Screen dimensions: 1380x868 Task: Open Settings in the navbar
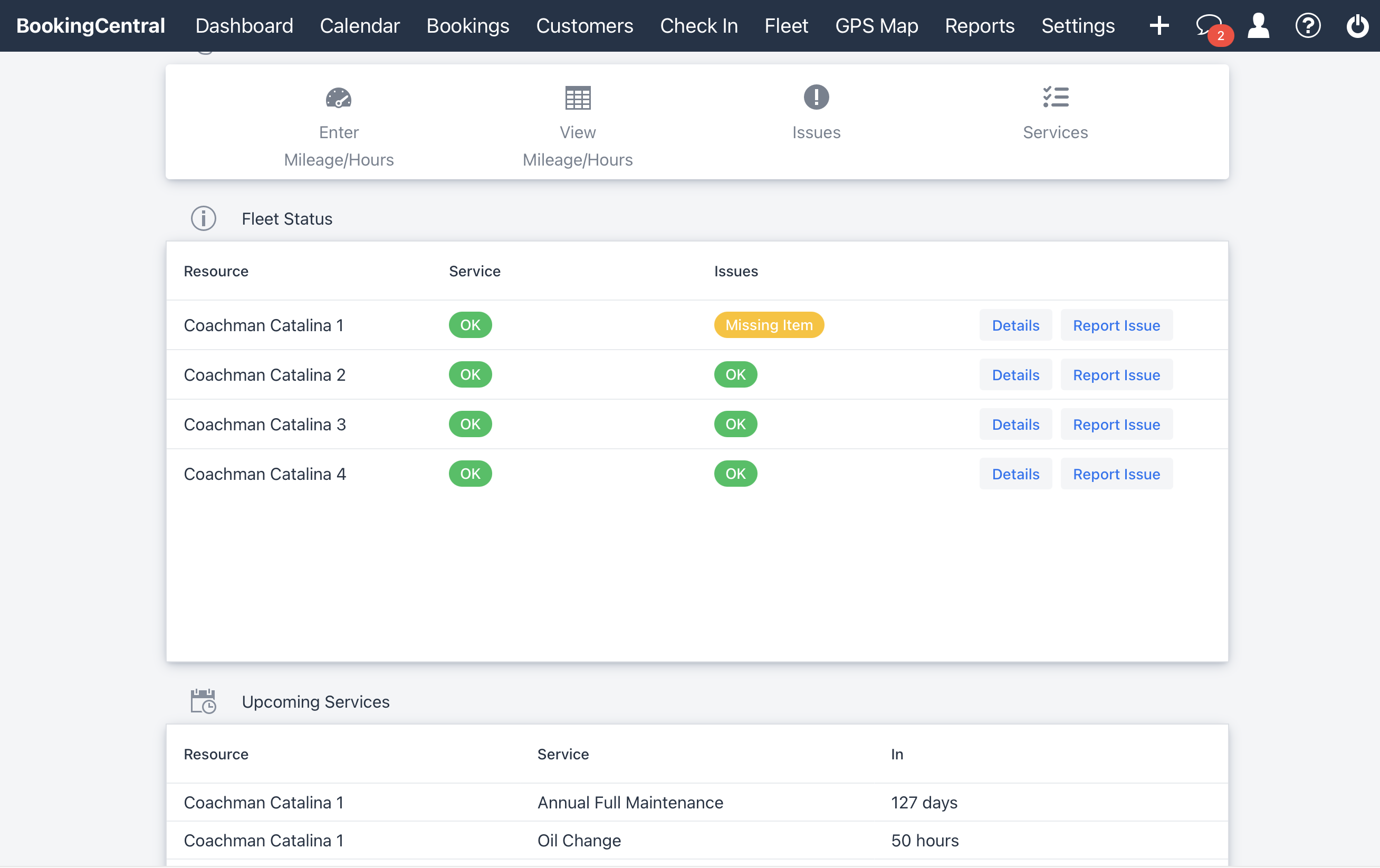1078,26
